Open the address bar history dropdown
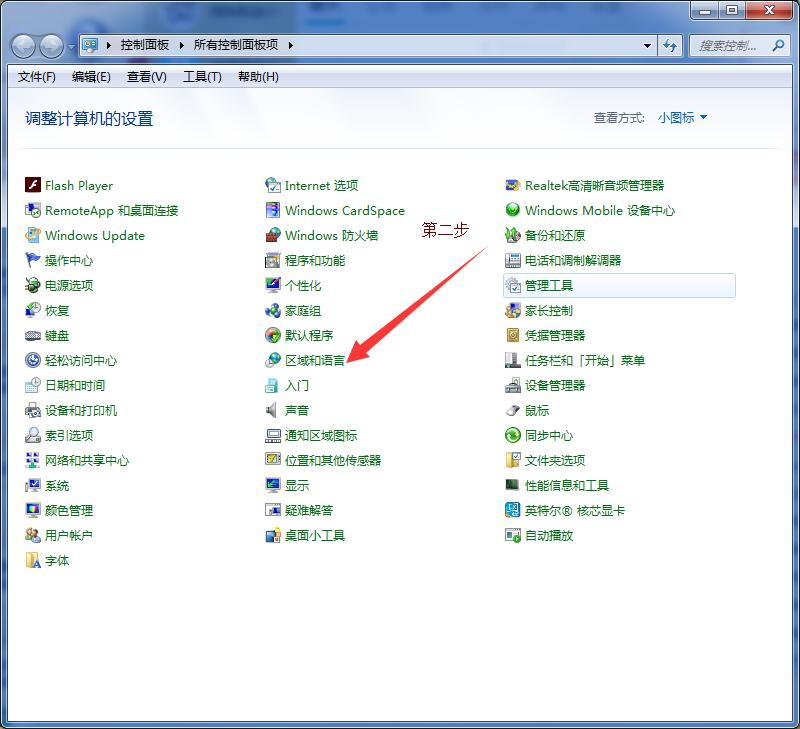 click(x=646, y=45)
